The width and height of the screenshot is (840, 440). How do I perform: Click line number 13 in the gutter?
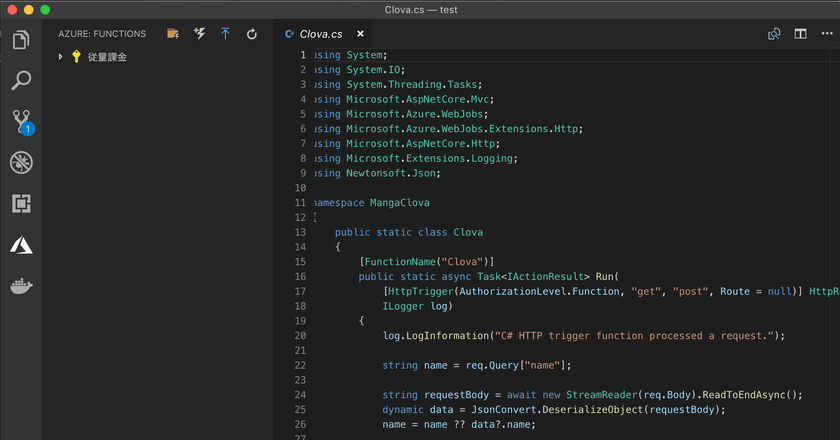click(x=302, y=232)
